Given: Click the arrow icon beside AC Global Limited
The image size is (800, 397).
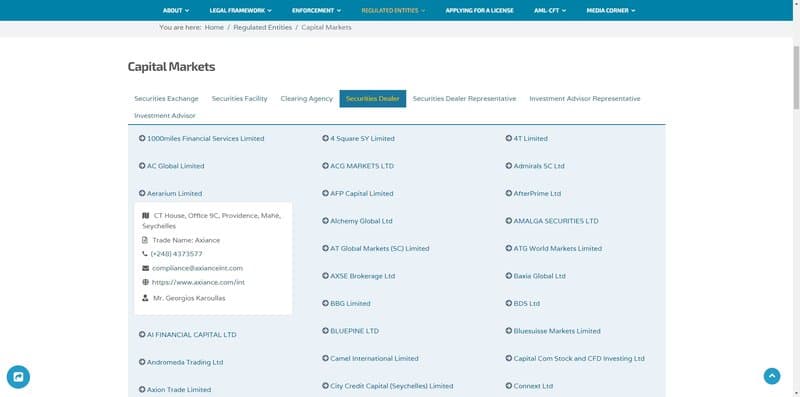Looking at the screenshot, I should tap(142, 166).
